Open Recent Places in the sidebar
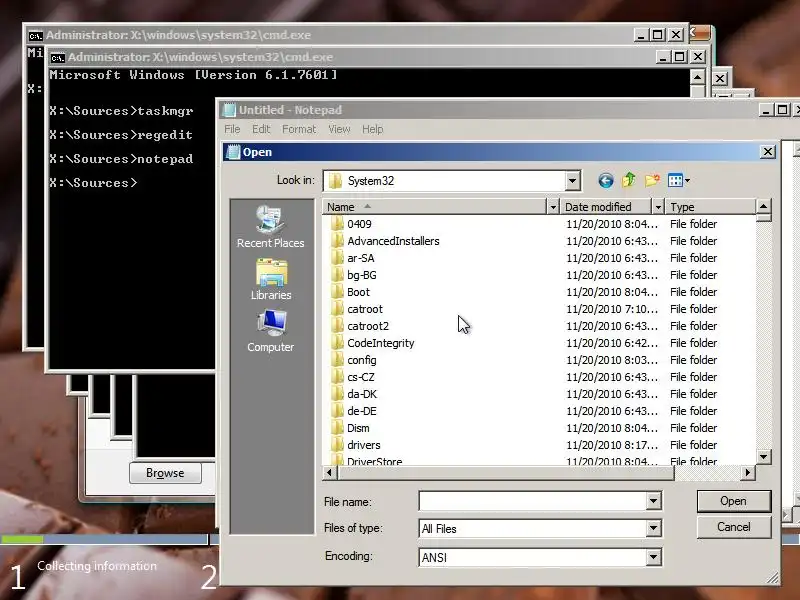 tap(270, 227)
